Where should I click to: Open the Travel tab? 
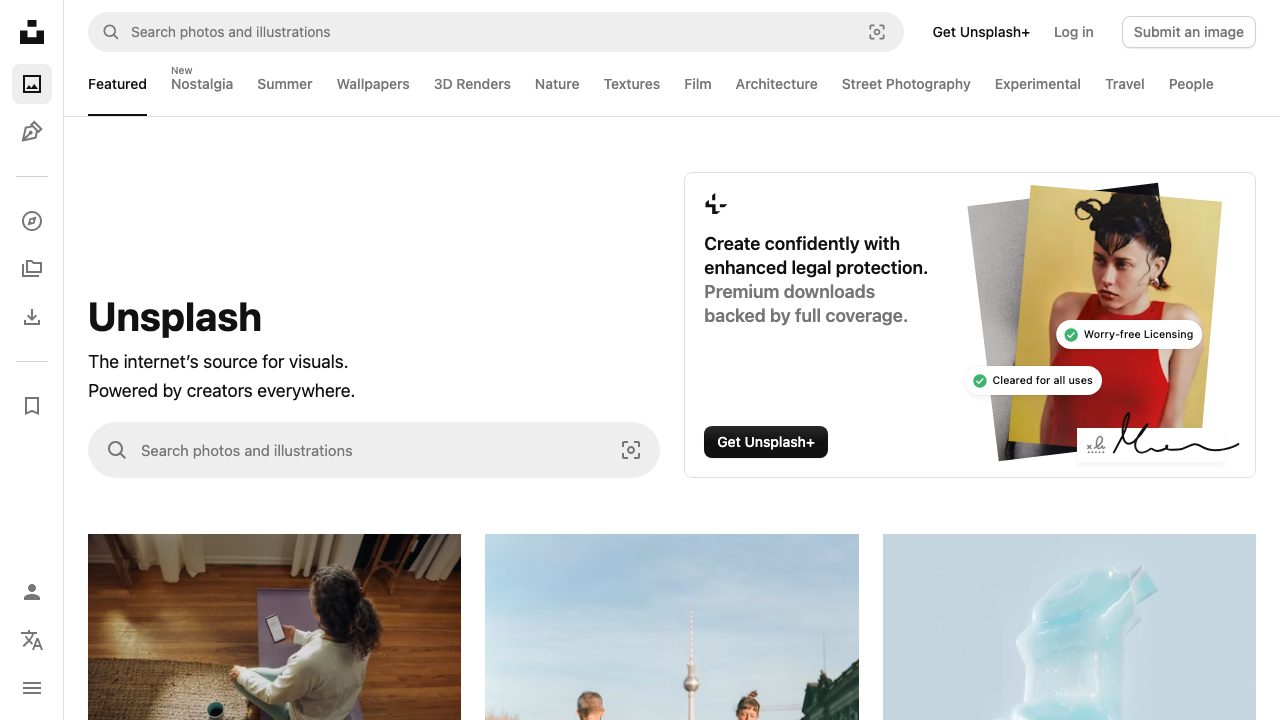click(x=1125, y=84)
